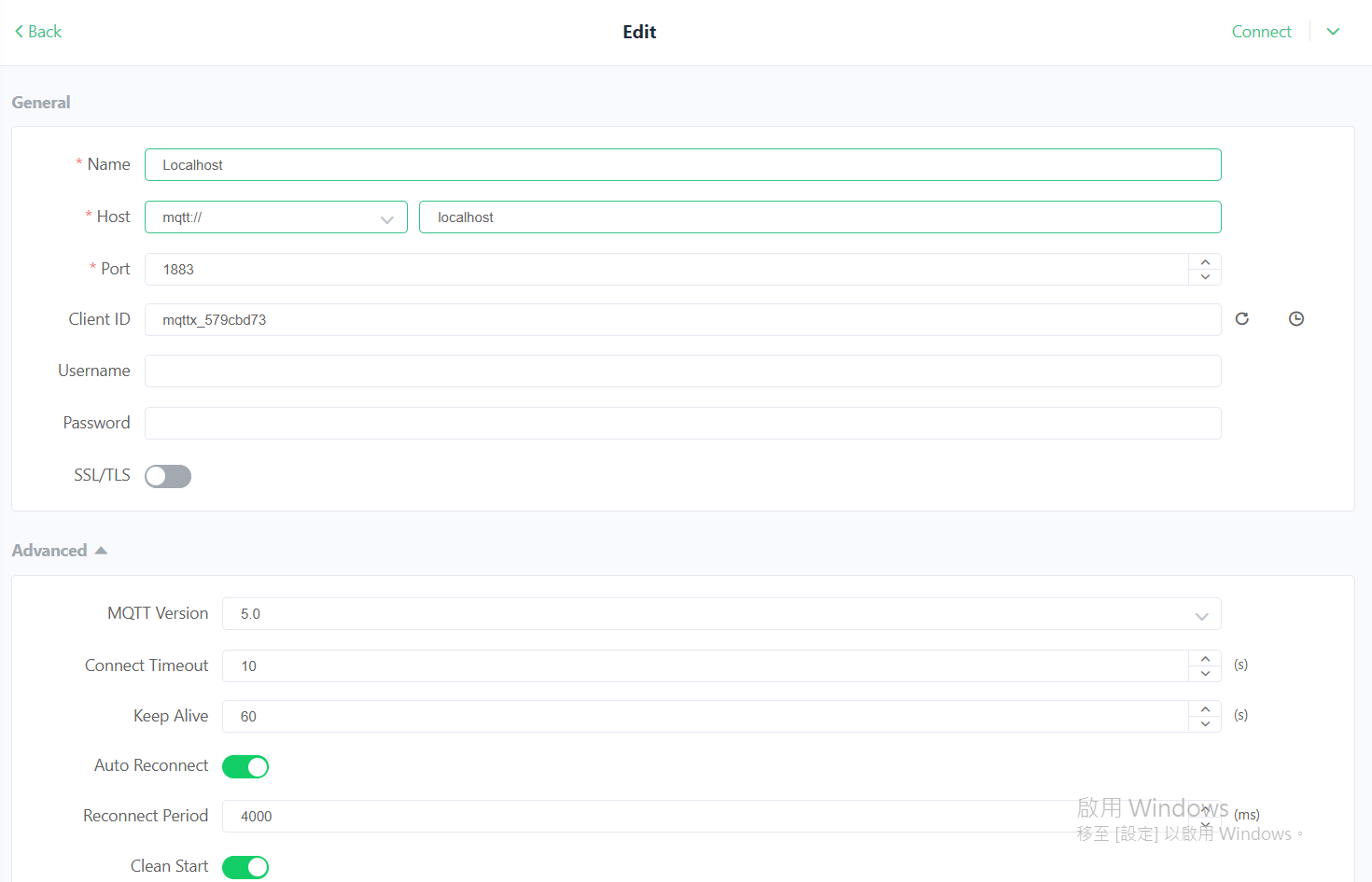Click the clock timestamp icon beside Client ID
This screenshot has width=1372, height=882.
[1296, 319]
